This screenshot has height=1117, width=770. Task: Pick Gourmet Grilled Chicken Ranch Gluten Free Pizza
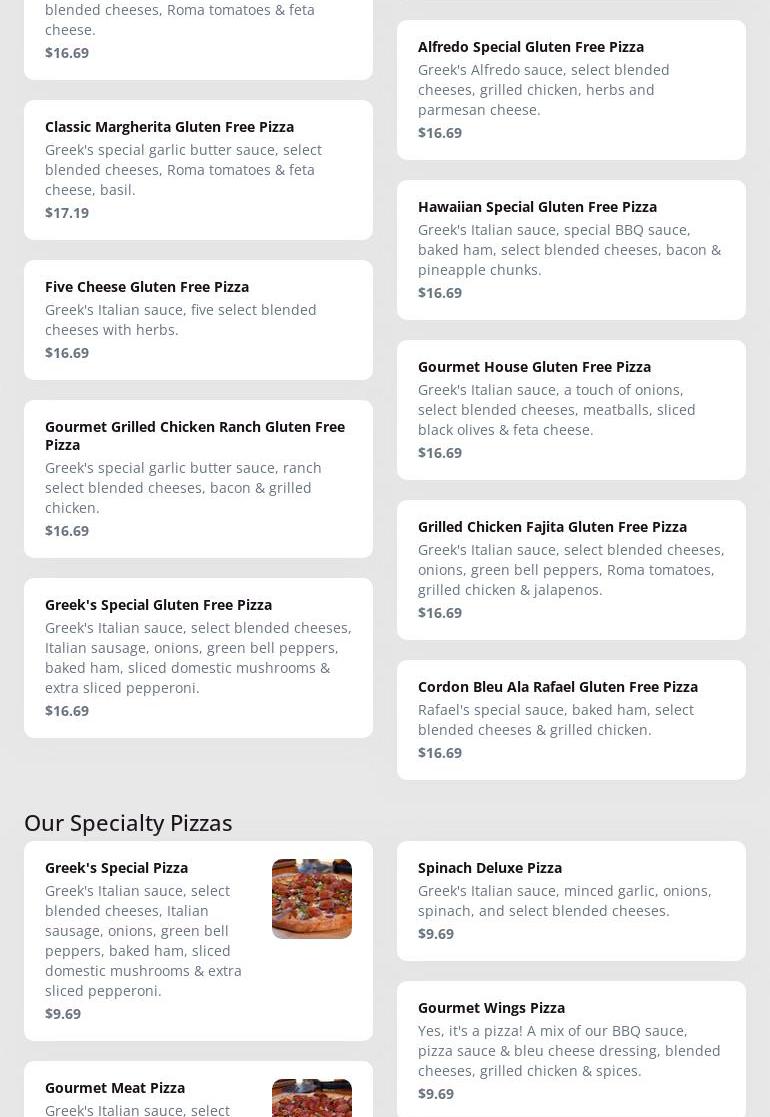tap(195, 435)
